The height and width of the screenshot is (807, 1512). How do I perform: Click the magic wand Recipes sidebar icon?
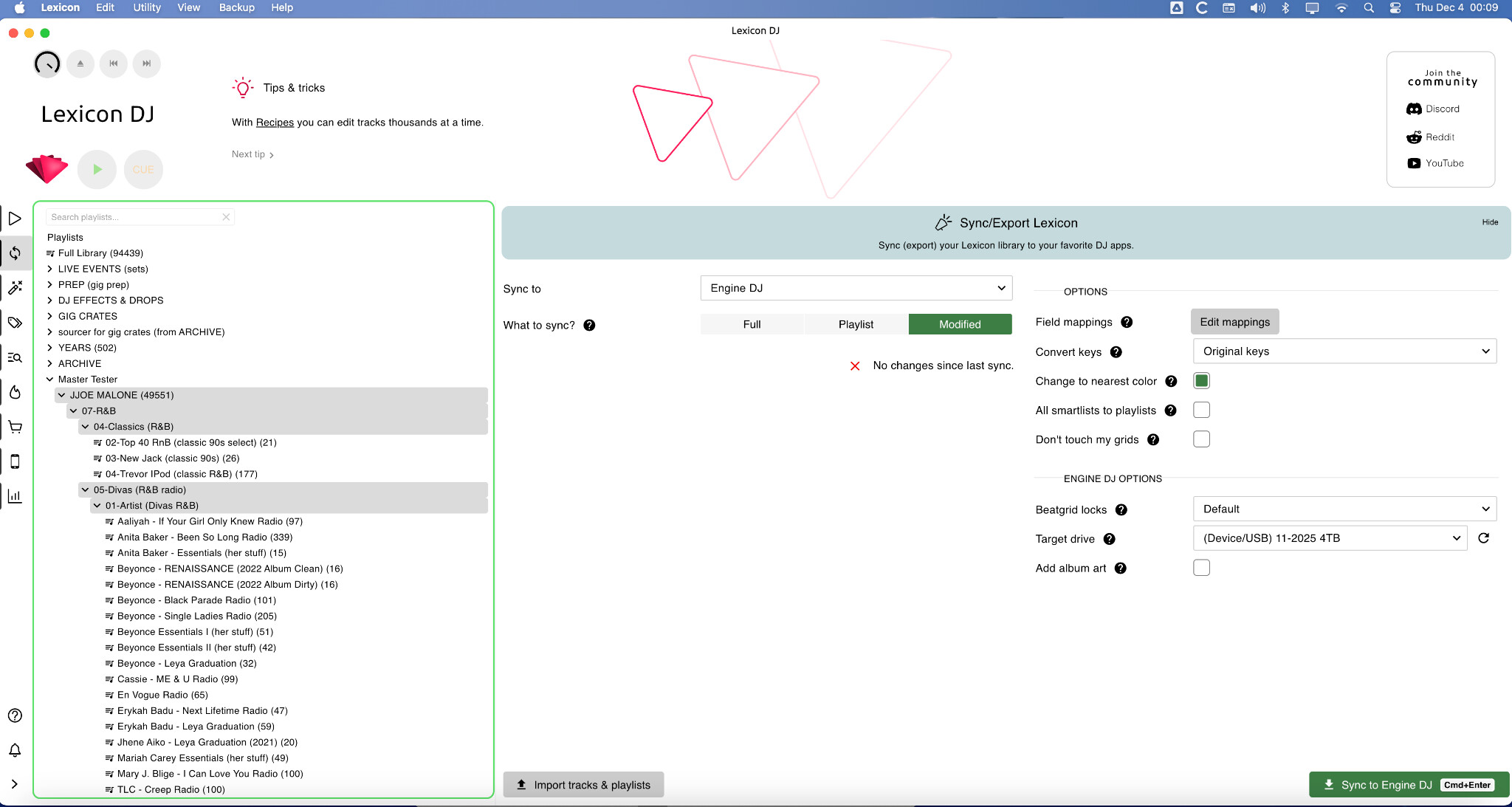point(15,288)
